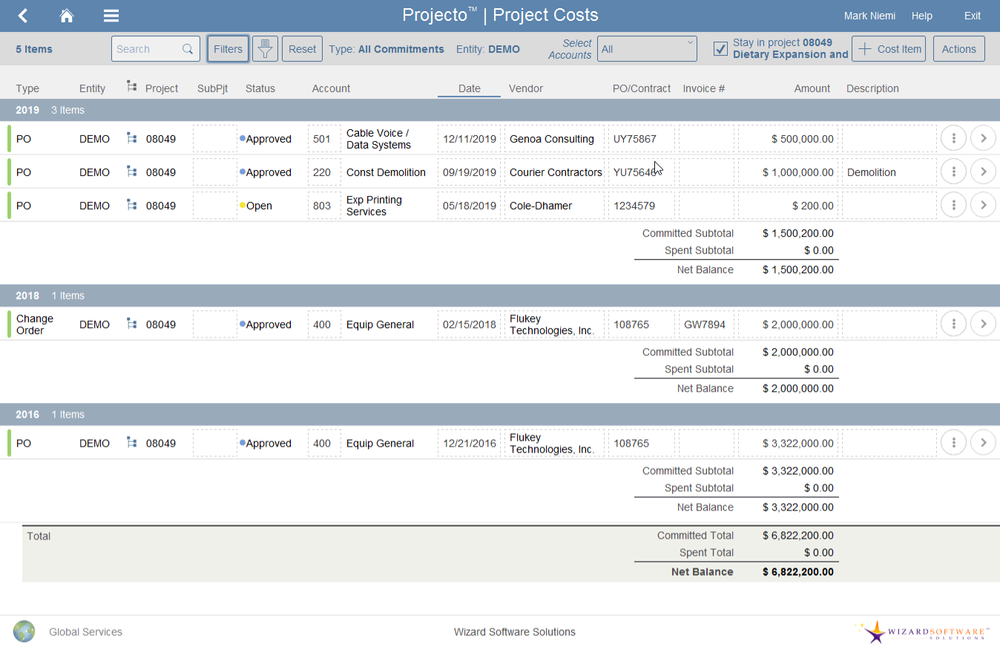Image resolution: width=1000 pixels, height=647 pixels.
Task: Expand the Courier Contractors row with the right chevron
Action: [983, 172]
